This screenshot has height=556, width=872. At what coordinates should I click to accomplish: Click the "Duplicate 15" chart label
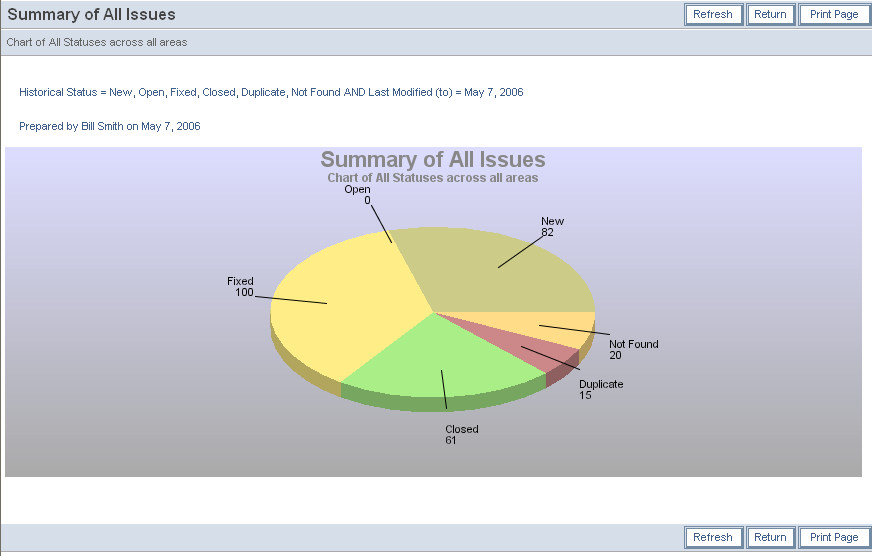pos(600,389)
